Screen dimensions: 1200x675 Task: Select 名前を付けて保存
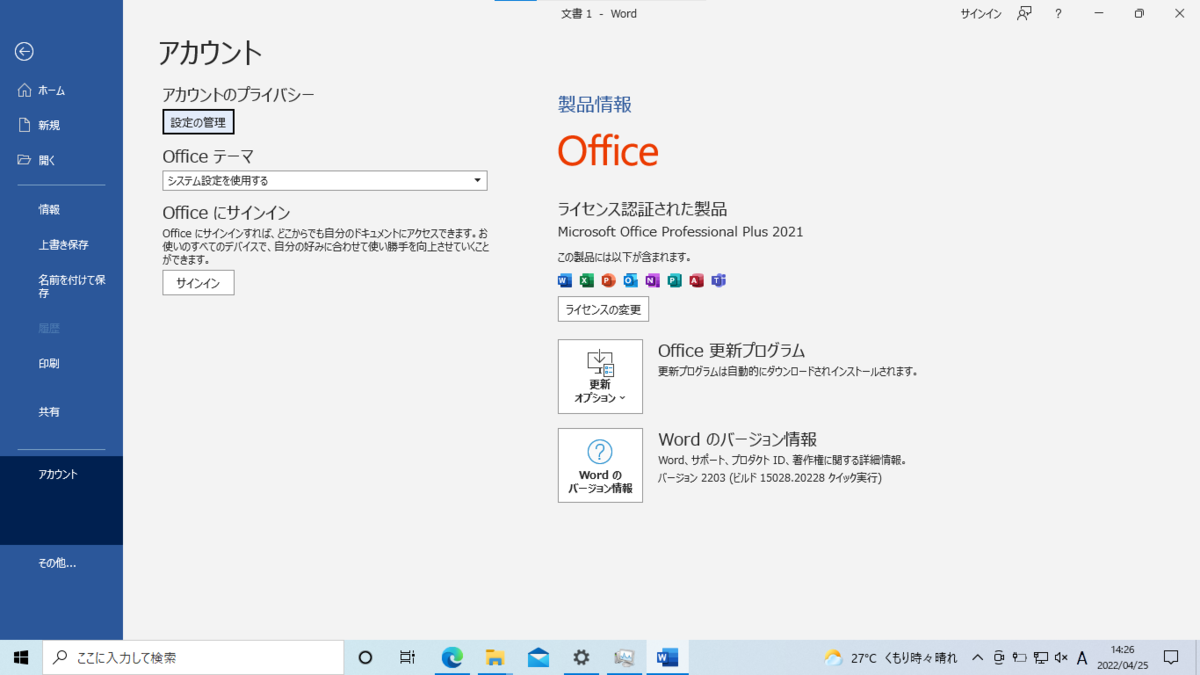tap(61, 287)
